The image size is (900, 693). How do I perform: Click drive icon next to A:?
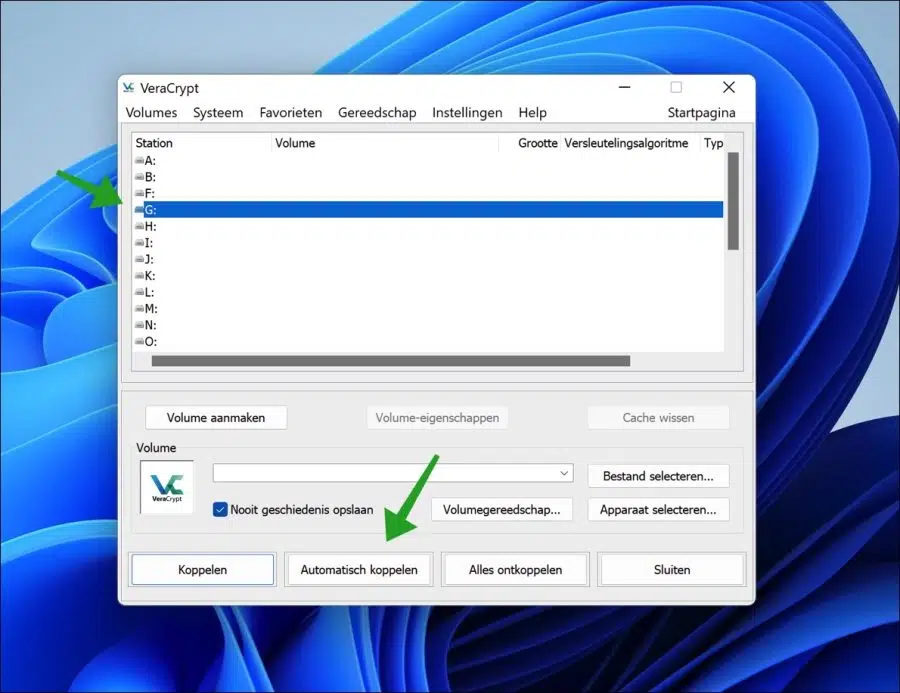139,160
